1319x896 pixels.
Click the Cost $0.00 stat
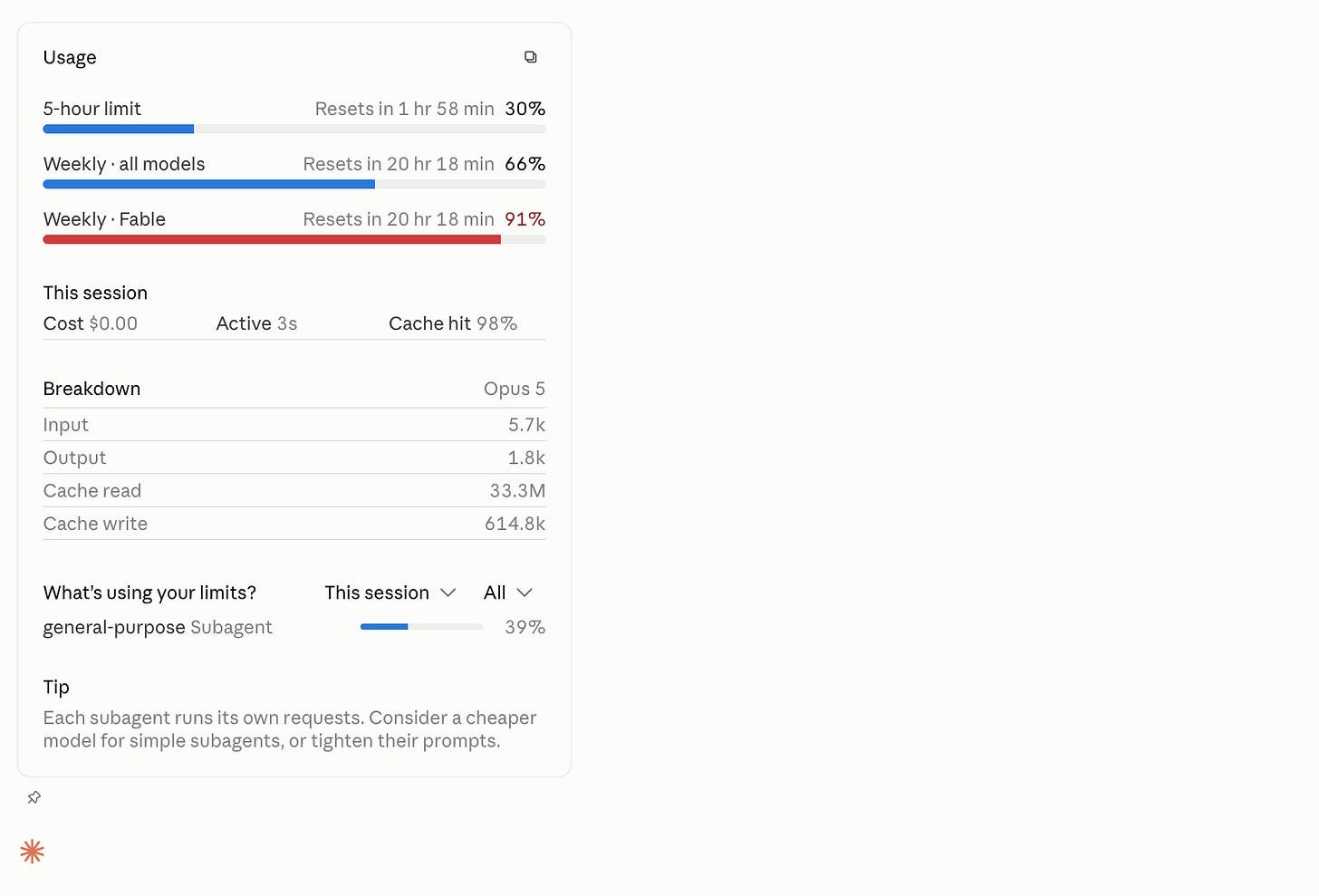(x=91, y=323)
